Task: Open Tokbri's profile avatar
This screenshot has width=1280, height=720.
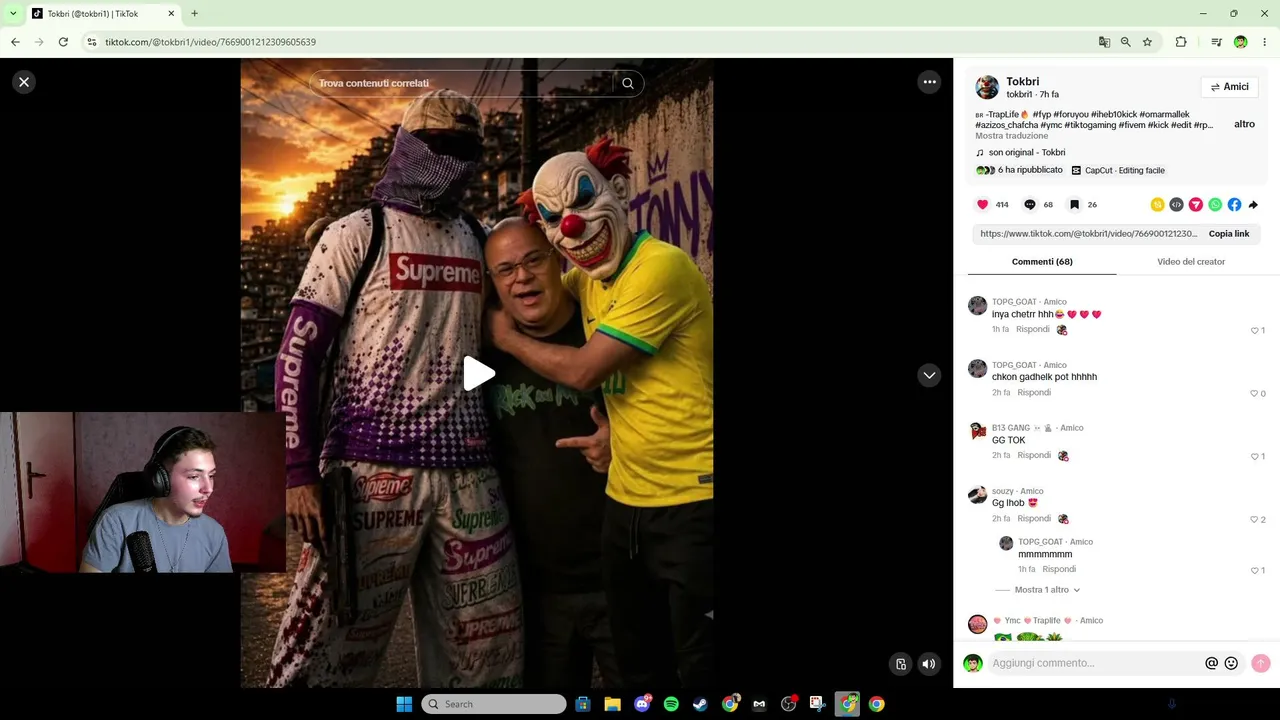Action: coord(987,87)
